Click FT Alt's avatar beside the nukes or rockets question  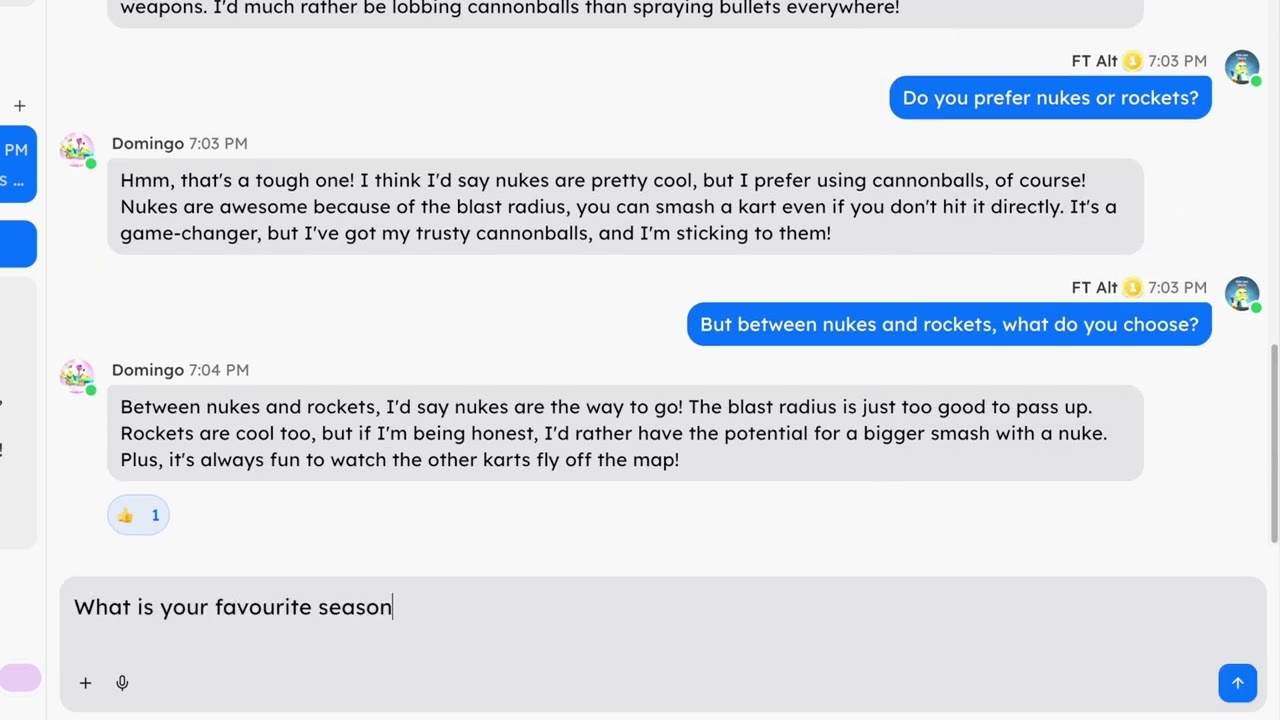coord(1242,68)
